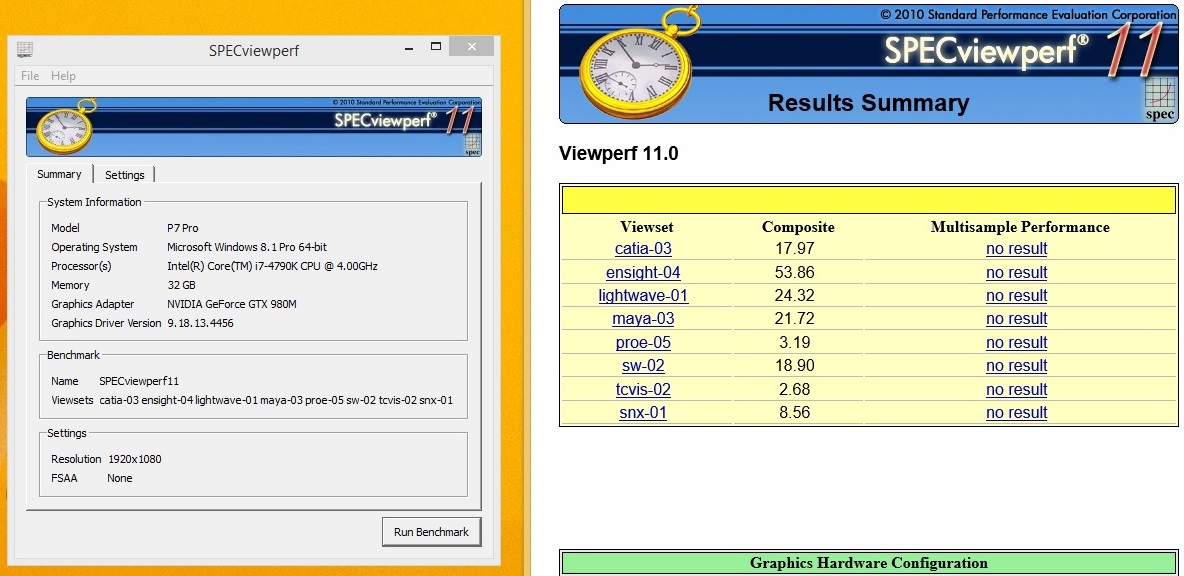Minimize the SPECviewperf window
This screenshot has width=1184, height=576.
[x=410, y=48]
